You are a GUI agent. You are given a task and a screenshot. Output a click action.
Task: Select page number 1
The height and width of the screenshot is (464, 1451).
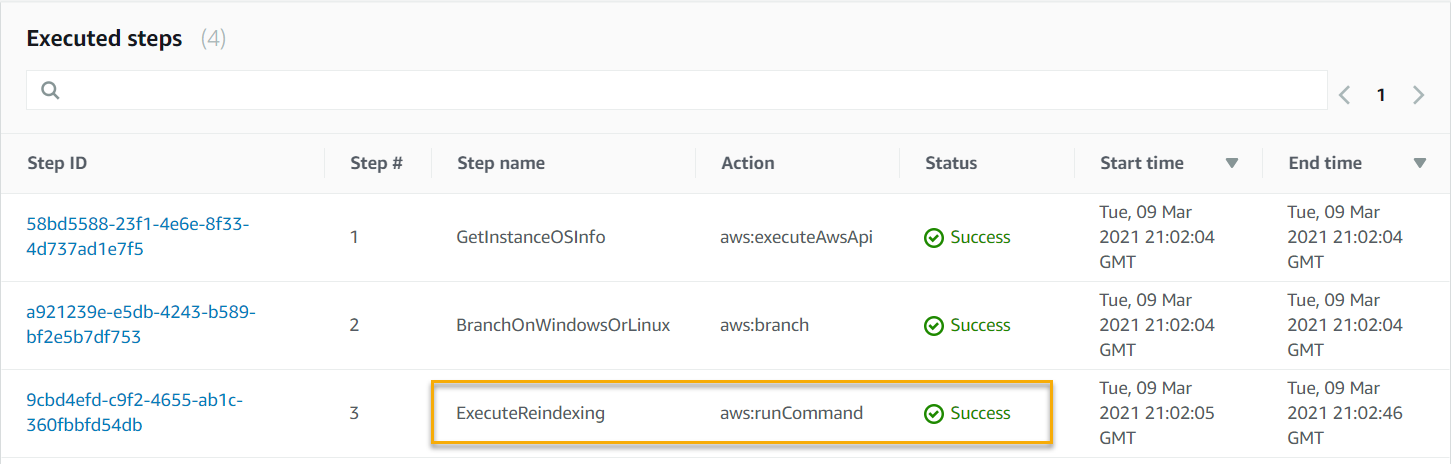pyautogui.click(x=1381, y=95)
